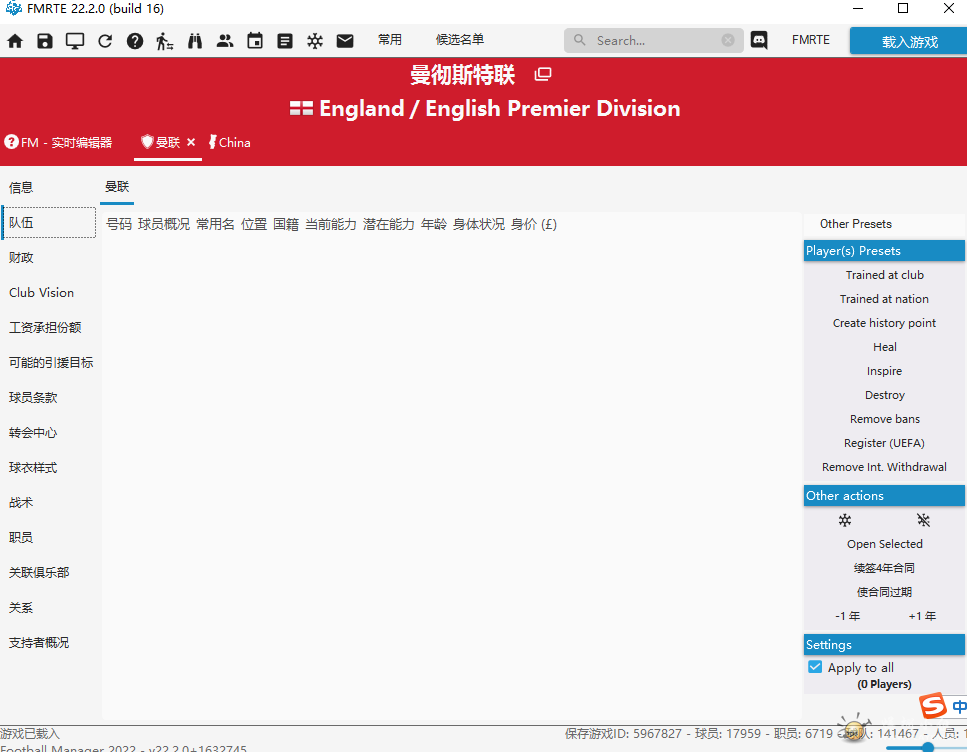This screenshot has width=967, height=752.
Task: Click the Register (UEFA) preset
Action: pyautogui.click(x=884, y=444)
